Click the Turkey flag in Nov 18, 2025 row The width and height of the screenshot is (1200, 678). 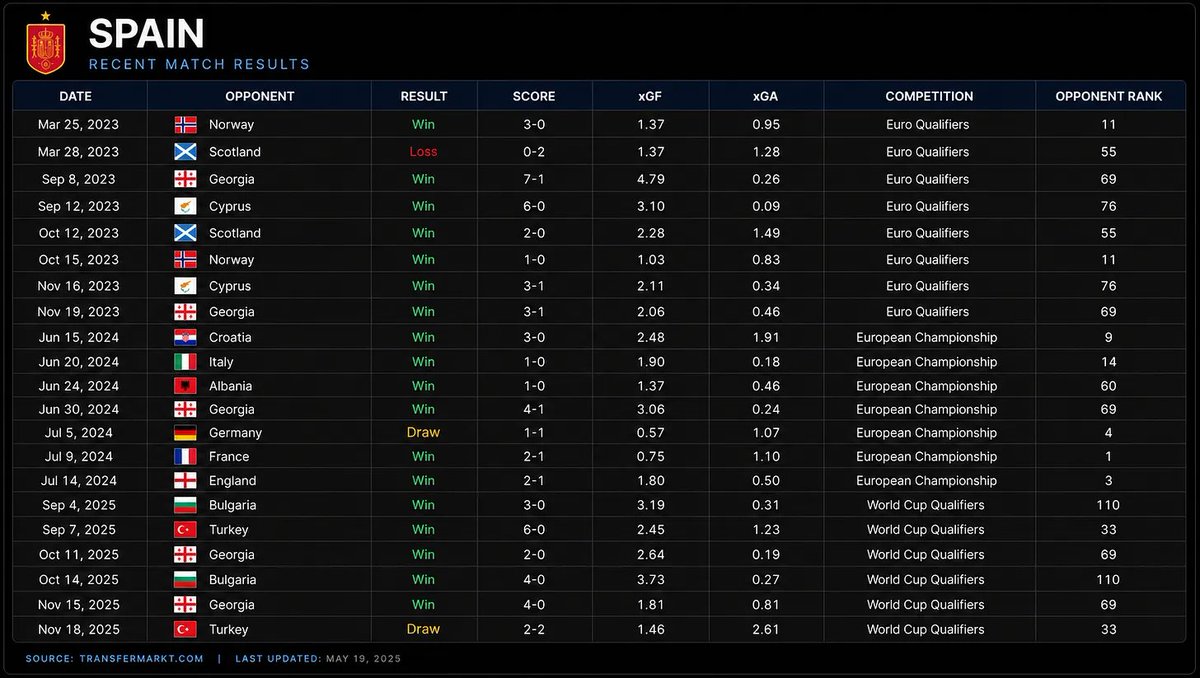pyautogui.click(x=186, y=630)
